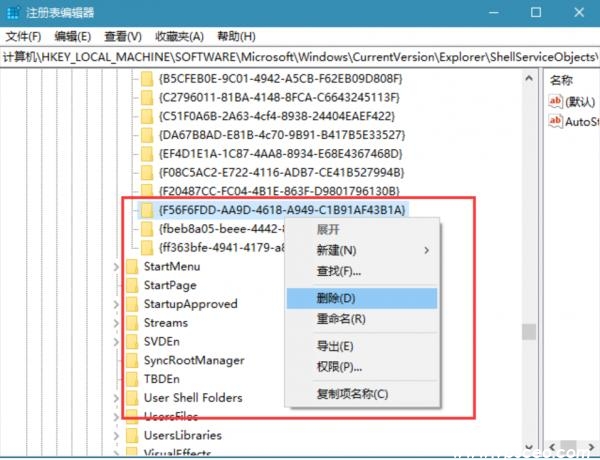The width and height of the screenshot is (600, 460).
Task: Choose 重命名(R) in the context menu
Action: (x=362, y=319)
